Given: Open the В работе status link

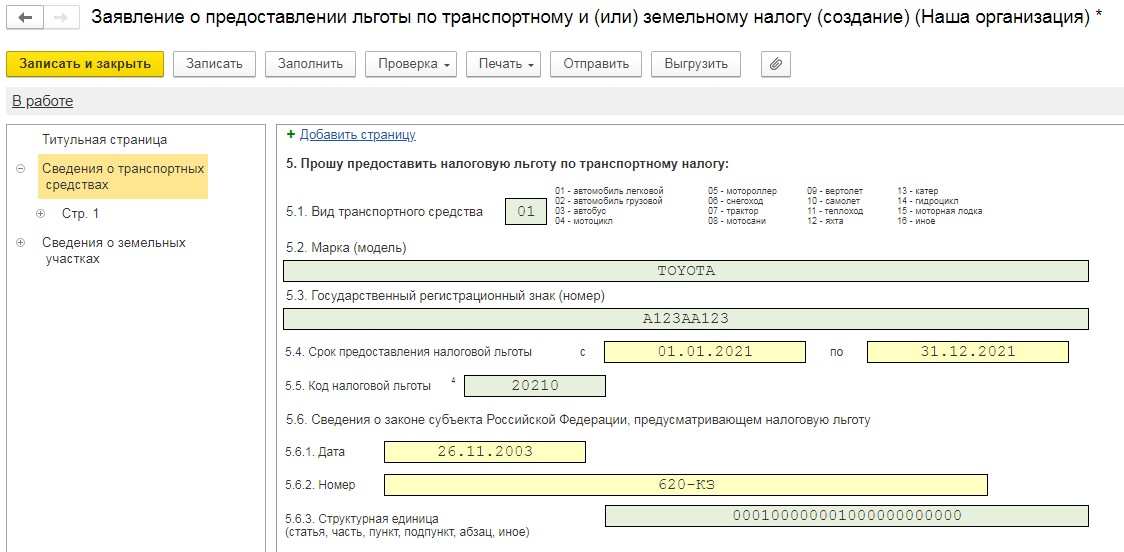Looking at the screenshot, I should tap(42, 101).
